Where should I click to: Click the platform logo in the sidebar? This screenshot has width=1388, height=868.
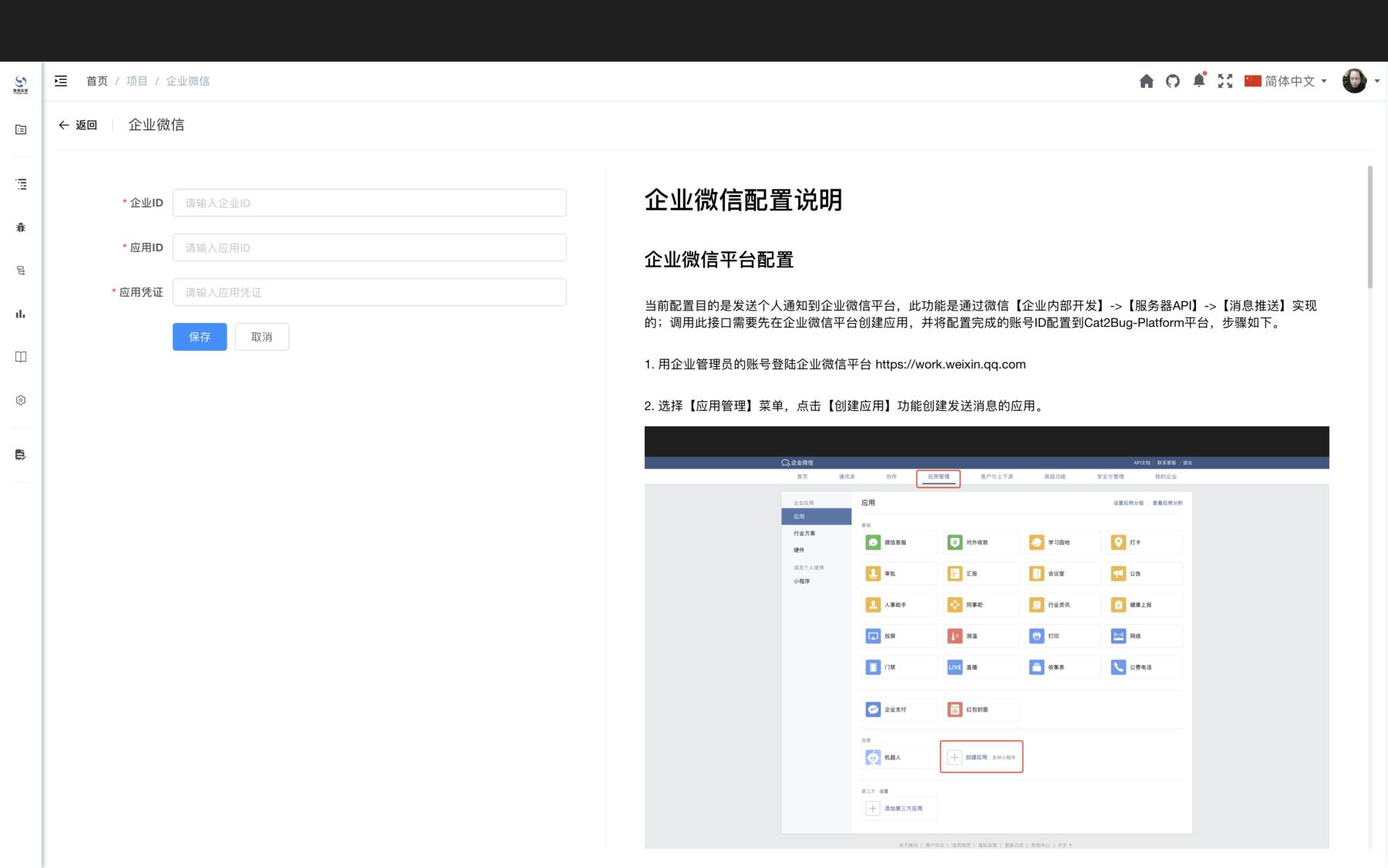(21, 84)
